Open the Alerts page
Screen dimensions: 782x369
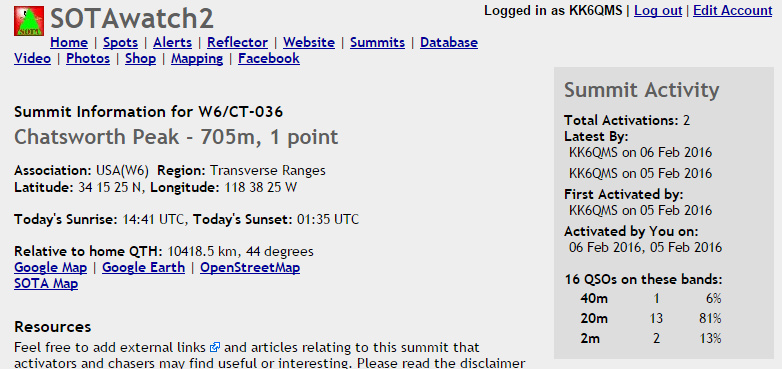(x=173, y=43)
